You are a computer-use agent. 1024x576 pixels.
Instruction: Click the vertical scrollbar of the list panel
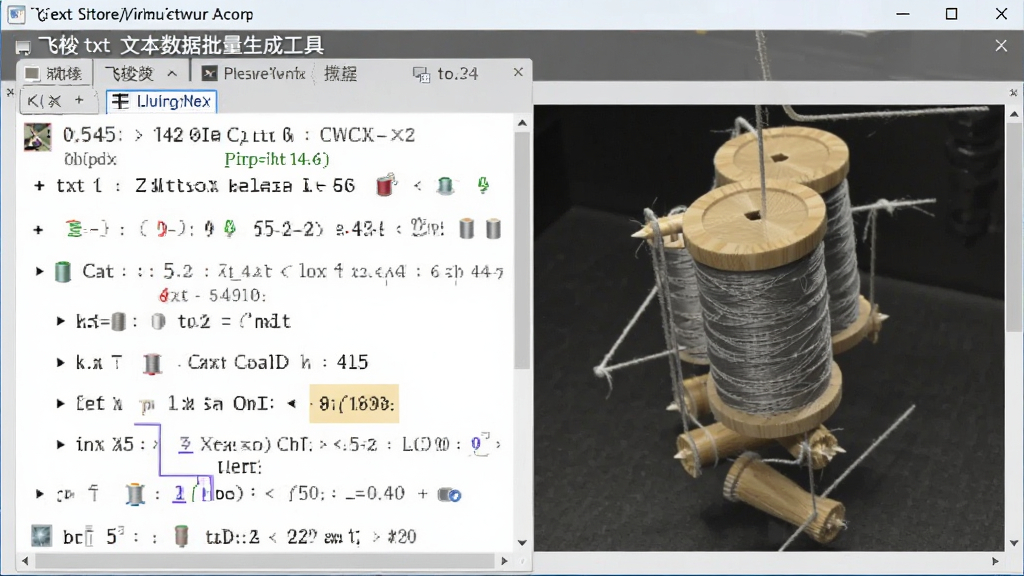(x=522, y=251)
